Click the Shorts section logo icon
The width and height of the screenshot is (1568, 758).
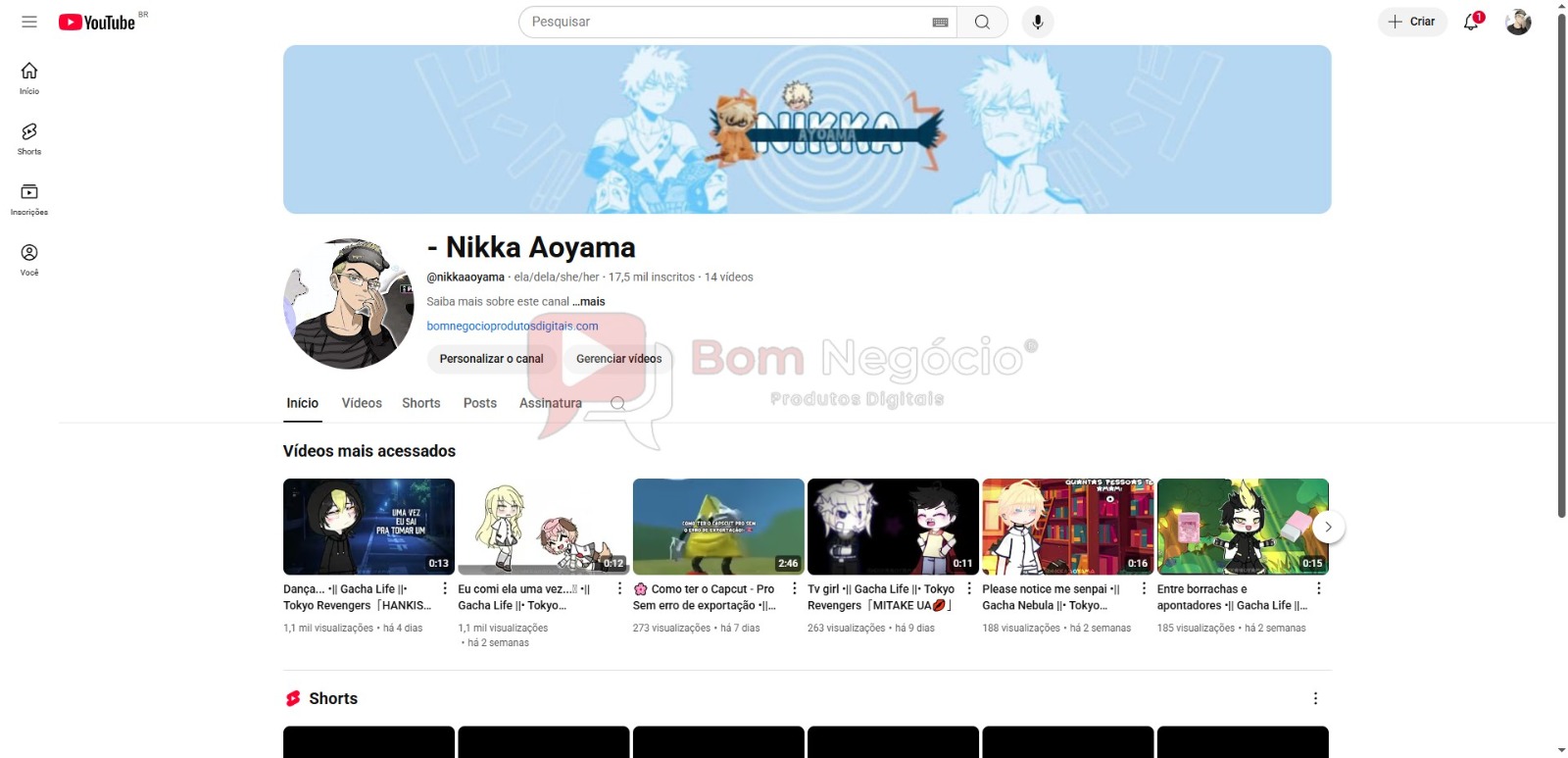pyautogui.click(x=293, y=698)
